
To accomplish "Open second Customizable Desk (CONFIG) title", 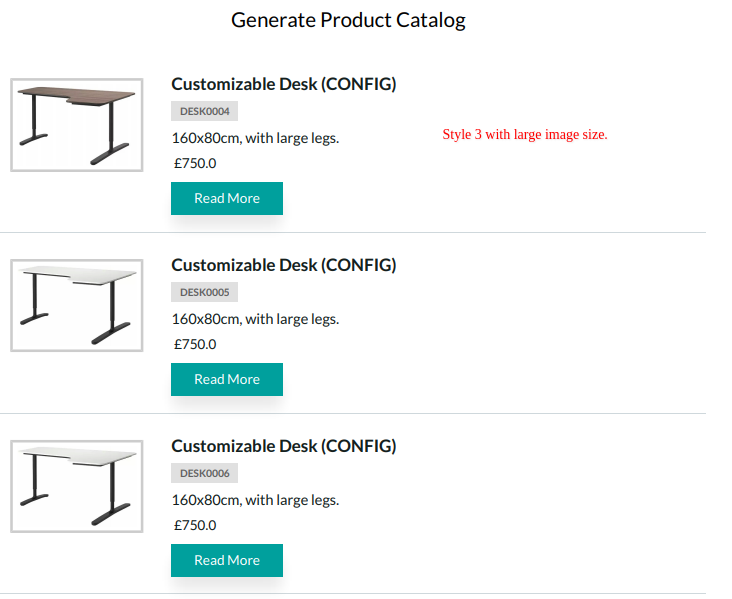I will (284, 265).
